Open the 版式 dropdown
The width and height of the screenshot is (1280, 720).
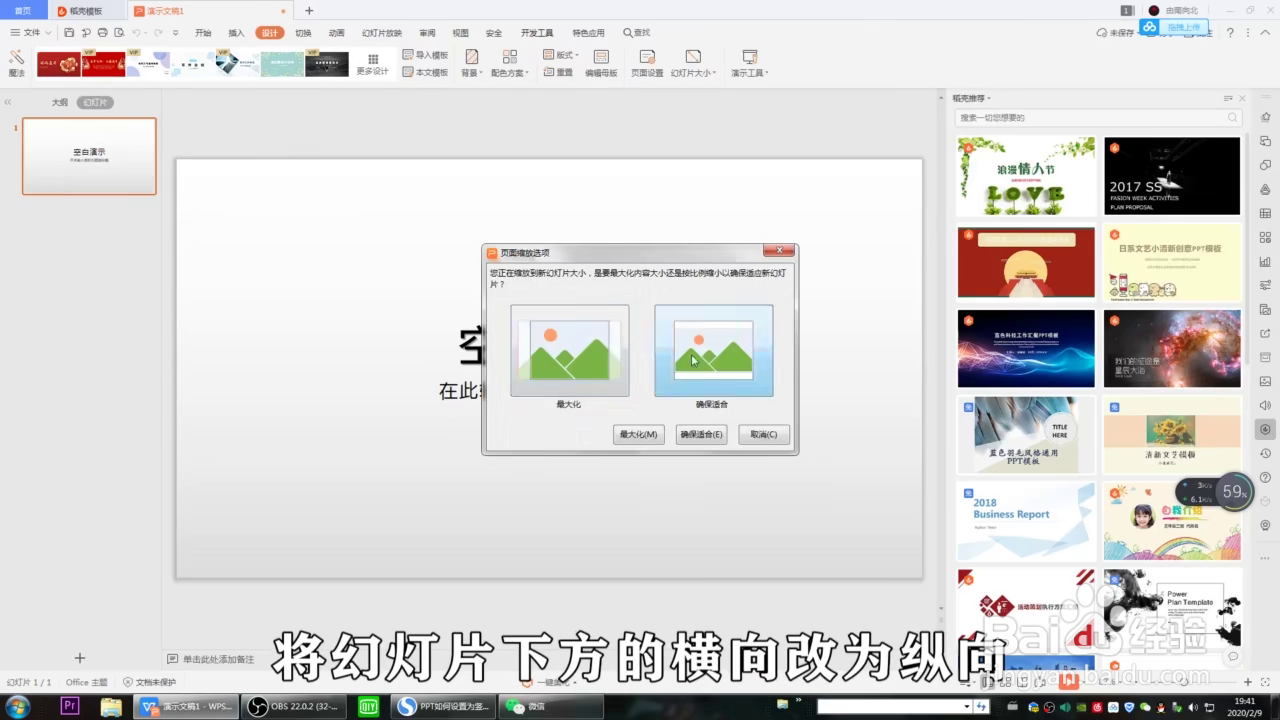point(561,55)
